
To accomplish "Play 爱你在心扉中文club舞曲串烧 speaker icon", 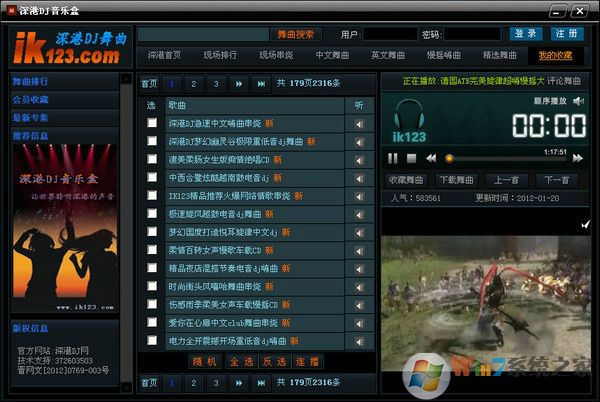I will click(x=359, y=324).
